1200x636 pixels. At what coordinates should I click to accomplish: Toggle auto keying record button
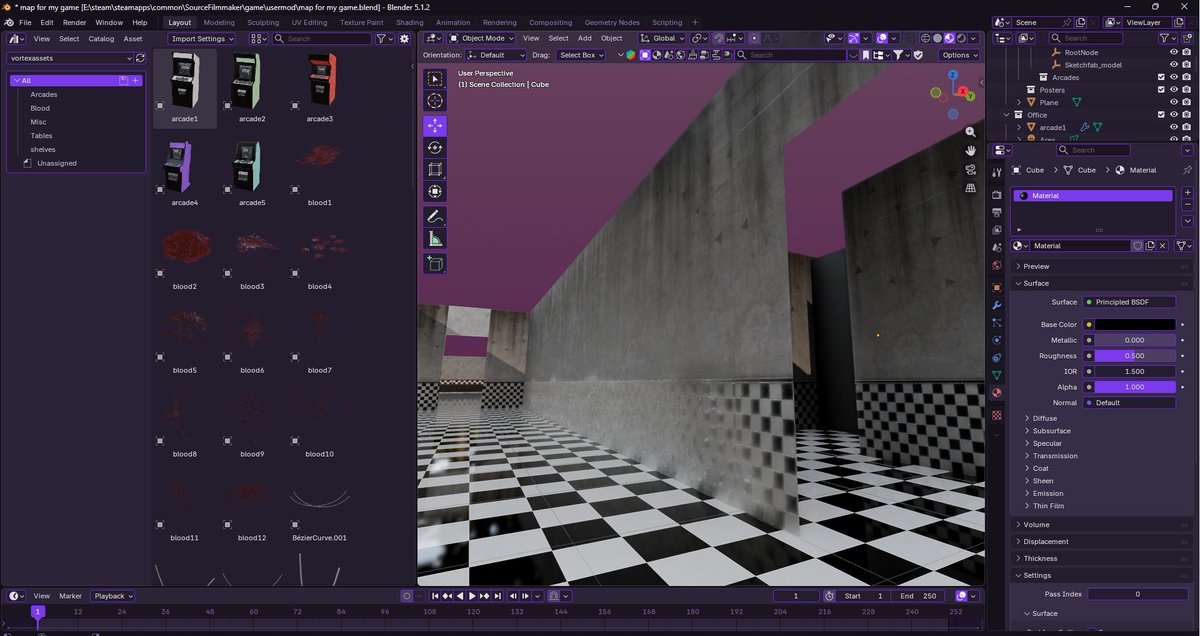(407, 596)
